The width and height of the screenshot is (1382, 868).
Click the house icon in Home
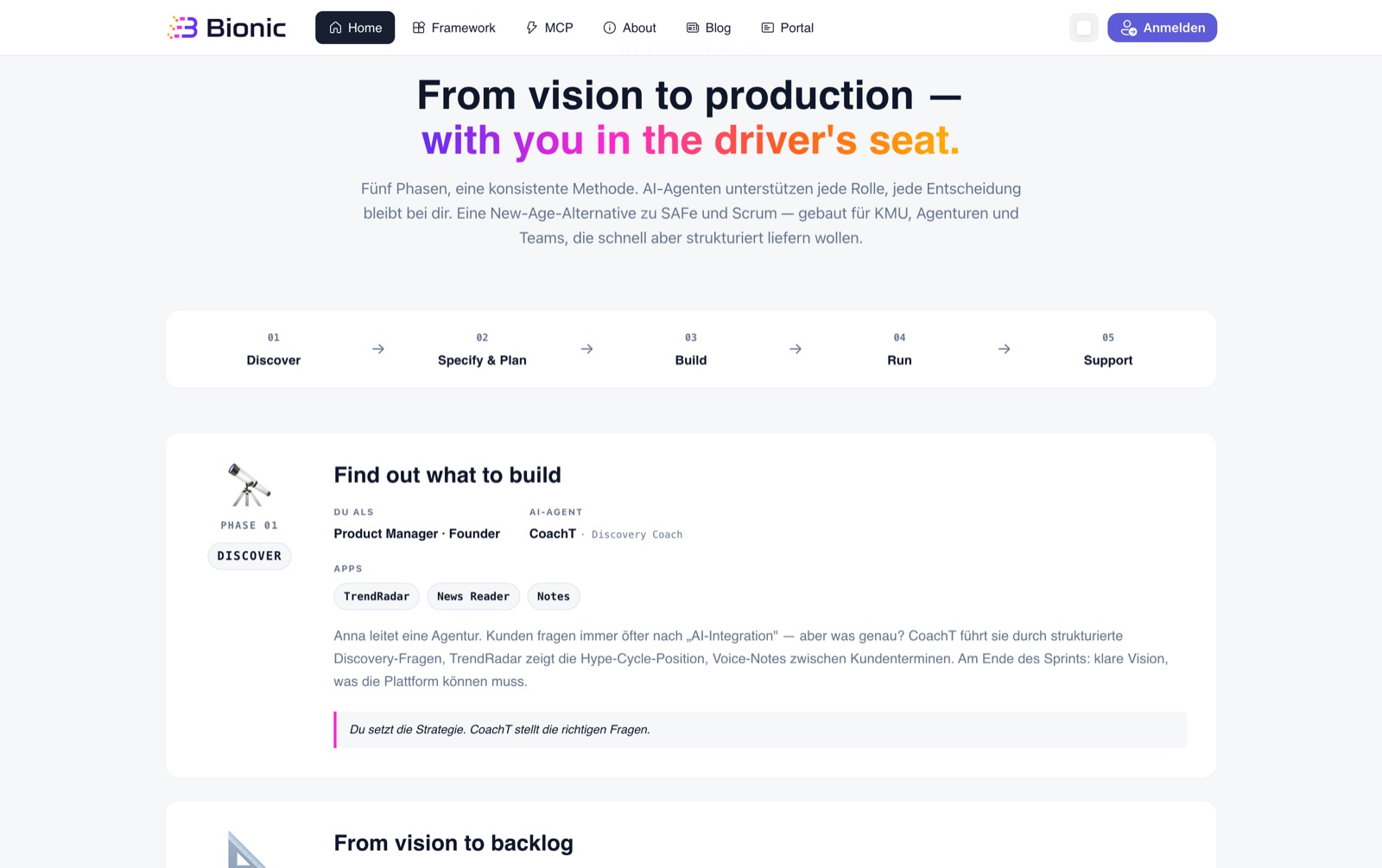(335, 28)
